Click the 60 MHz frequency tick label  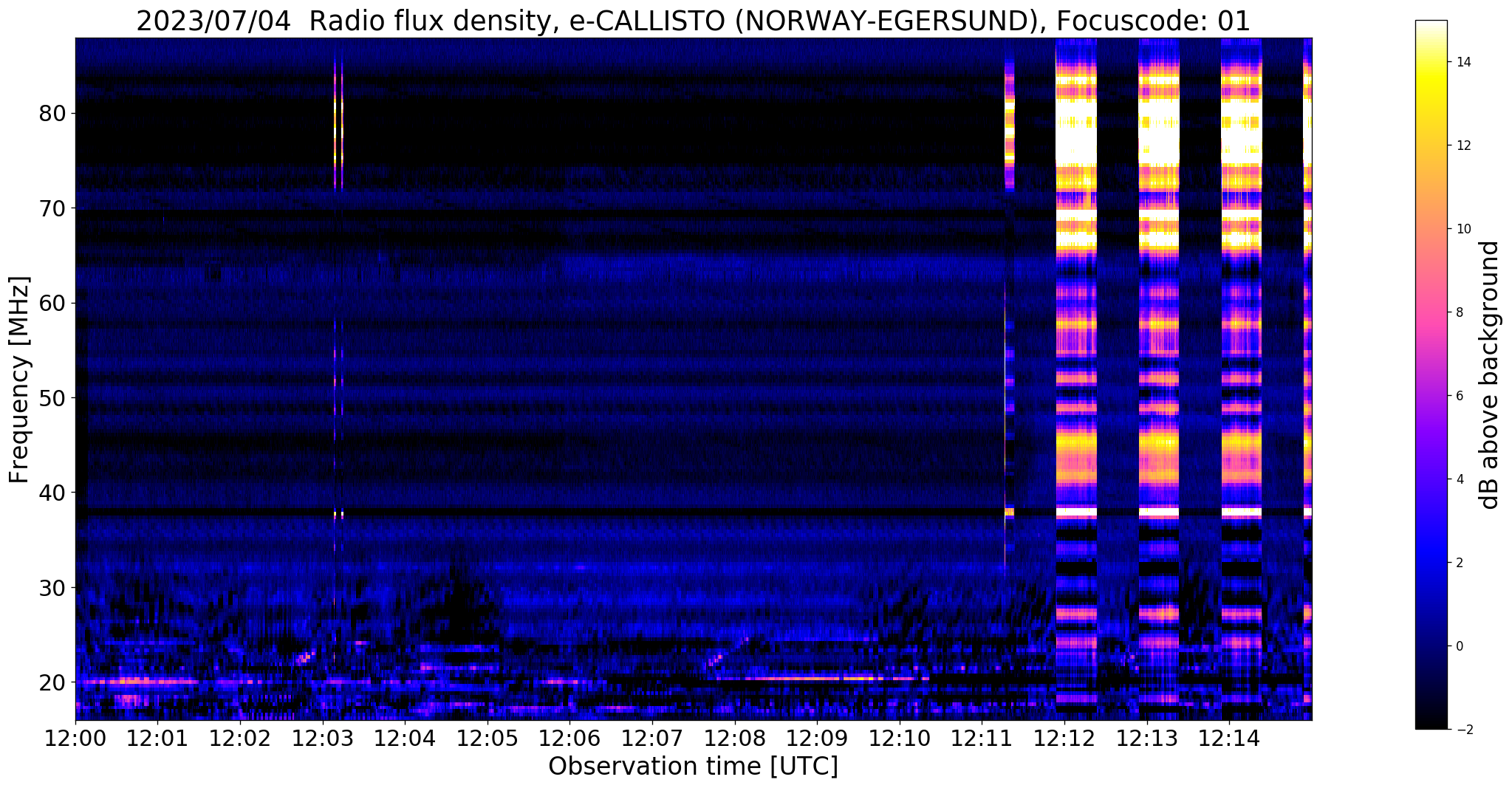(x=52, y=303)
